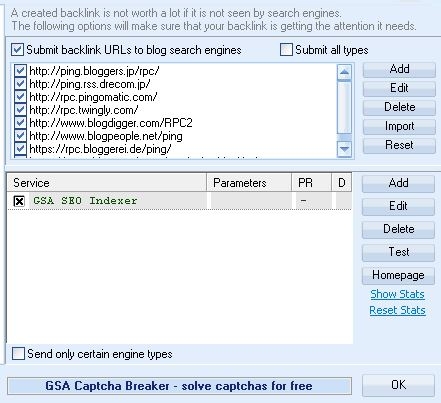Click the Reset Stats link
Image resolution: width=441 pixels, height=403 pixels.
(397, 310)
